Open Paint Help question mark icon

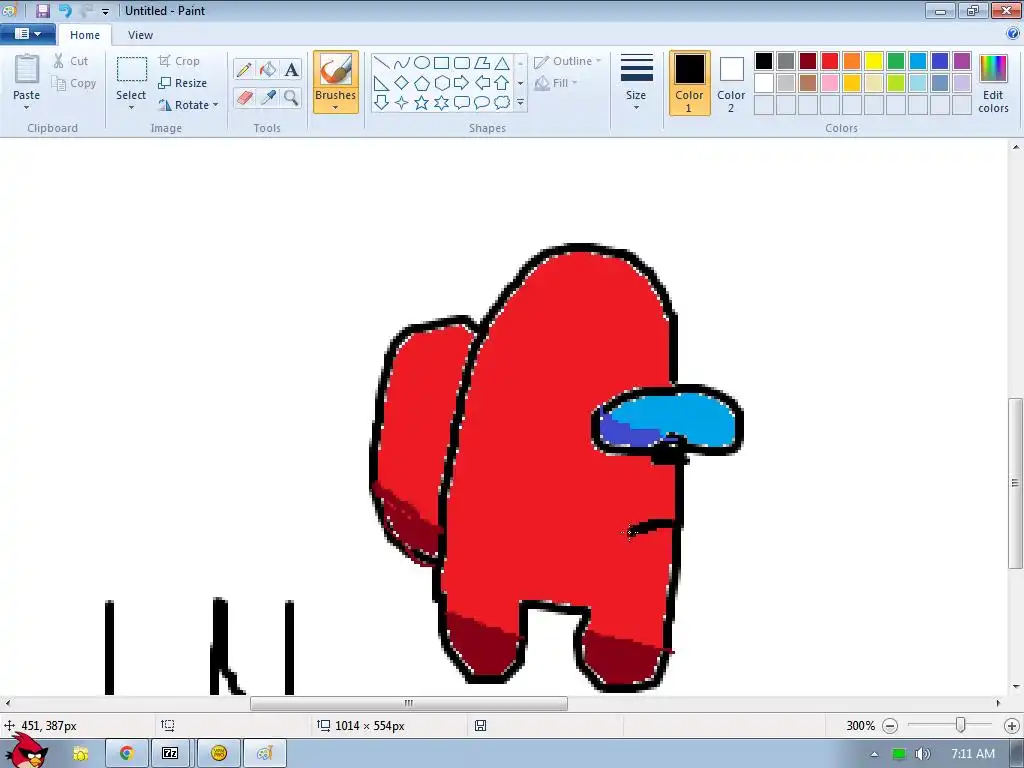point(1013,34)
